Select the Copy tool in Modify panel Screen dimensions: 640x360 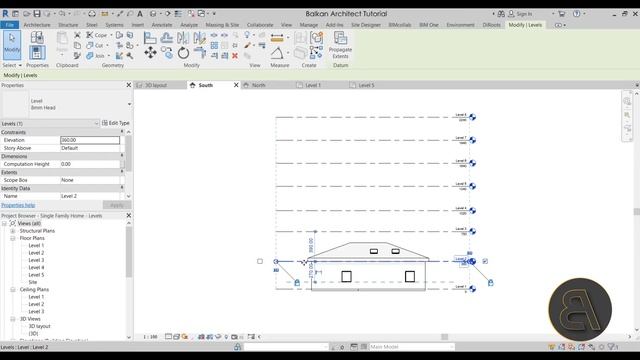click(166, 52)
